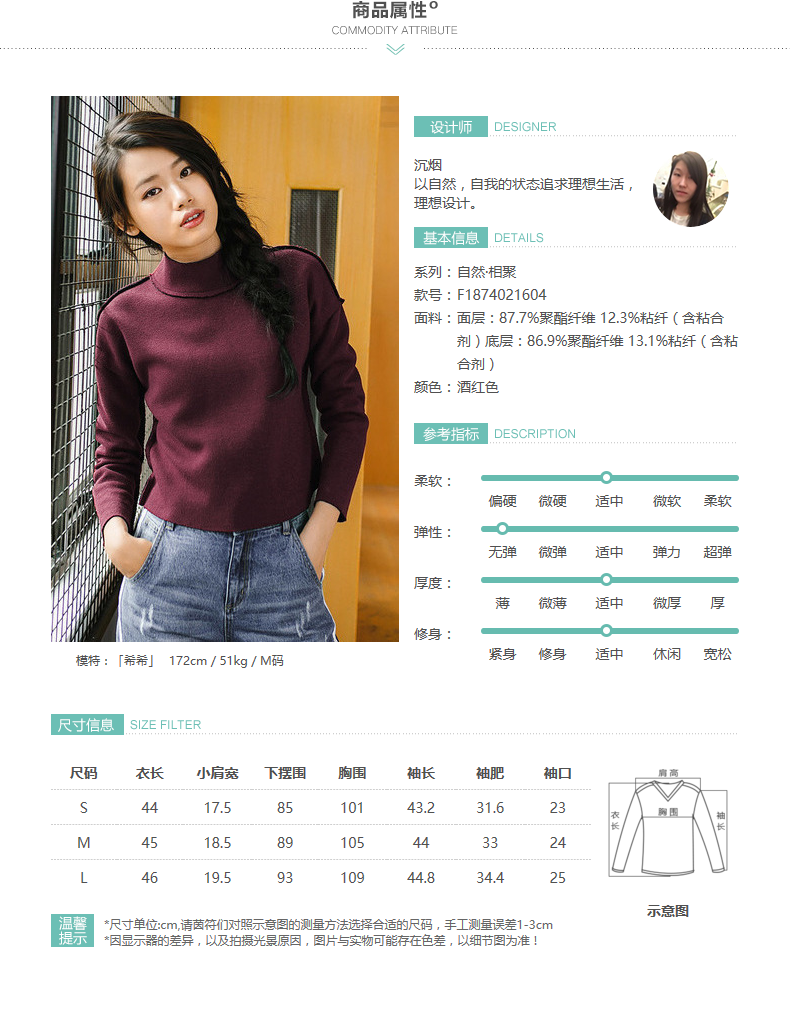
Task: Click the softness slider handle
Action: (x=606, y=477)
